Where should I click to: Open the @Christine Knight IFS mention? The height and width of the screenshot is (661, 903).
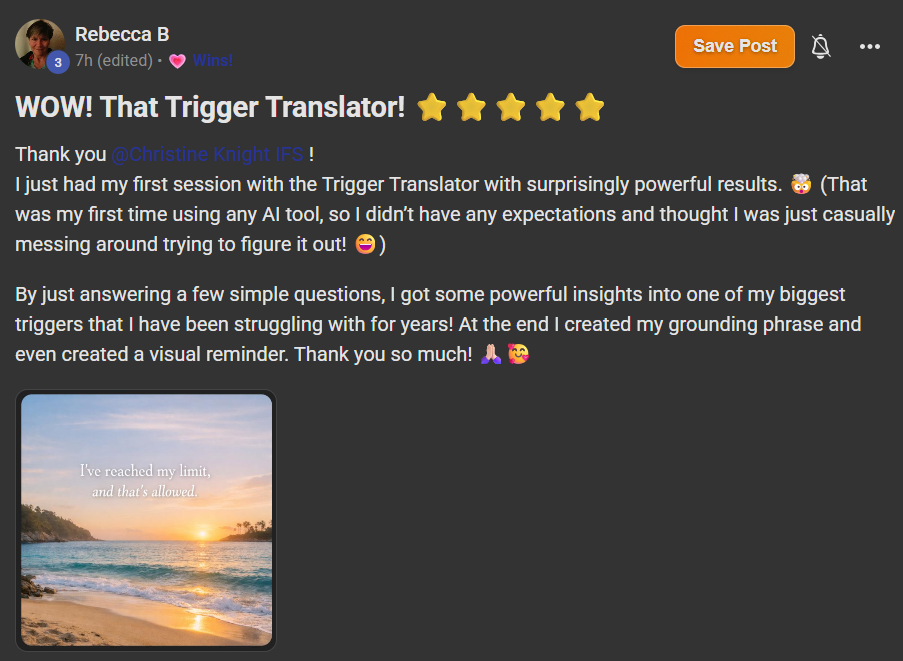207,155
